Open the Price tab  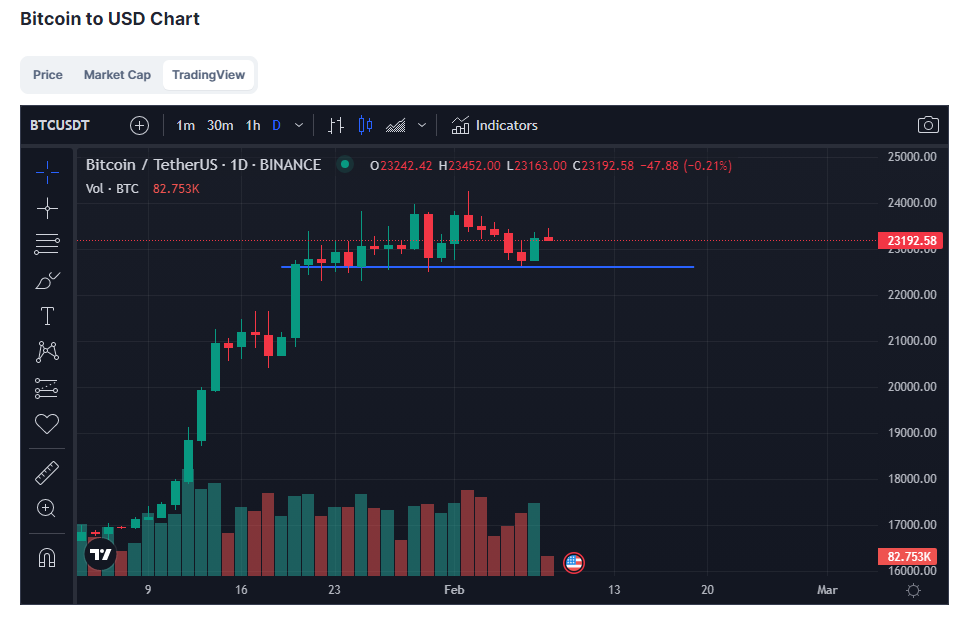47,75
